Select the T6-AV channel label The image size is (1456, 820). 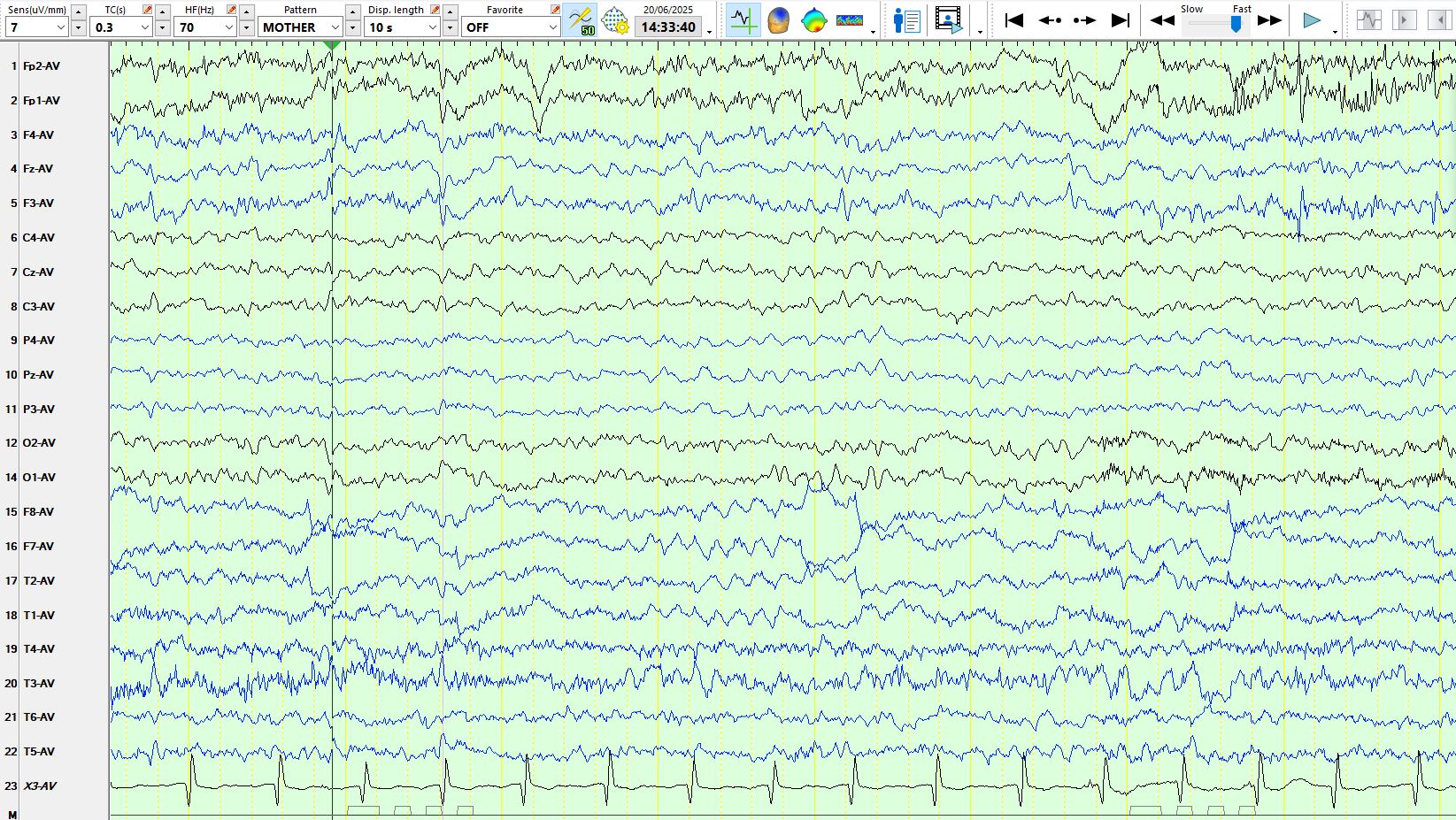tap(39, 717)
